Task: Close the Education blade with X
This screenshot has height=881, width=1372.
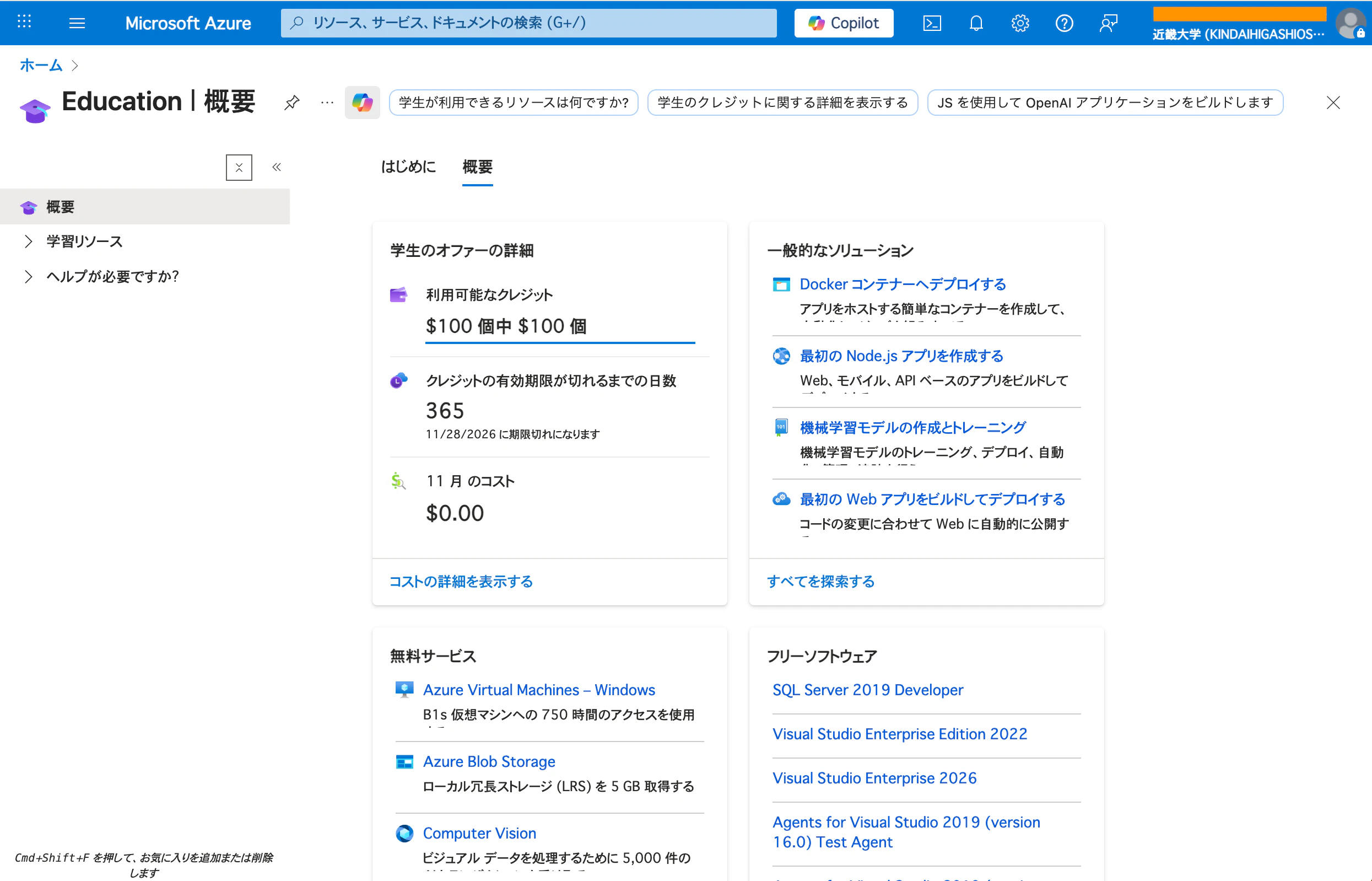Action: 1333,103
